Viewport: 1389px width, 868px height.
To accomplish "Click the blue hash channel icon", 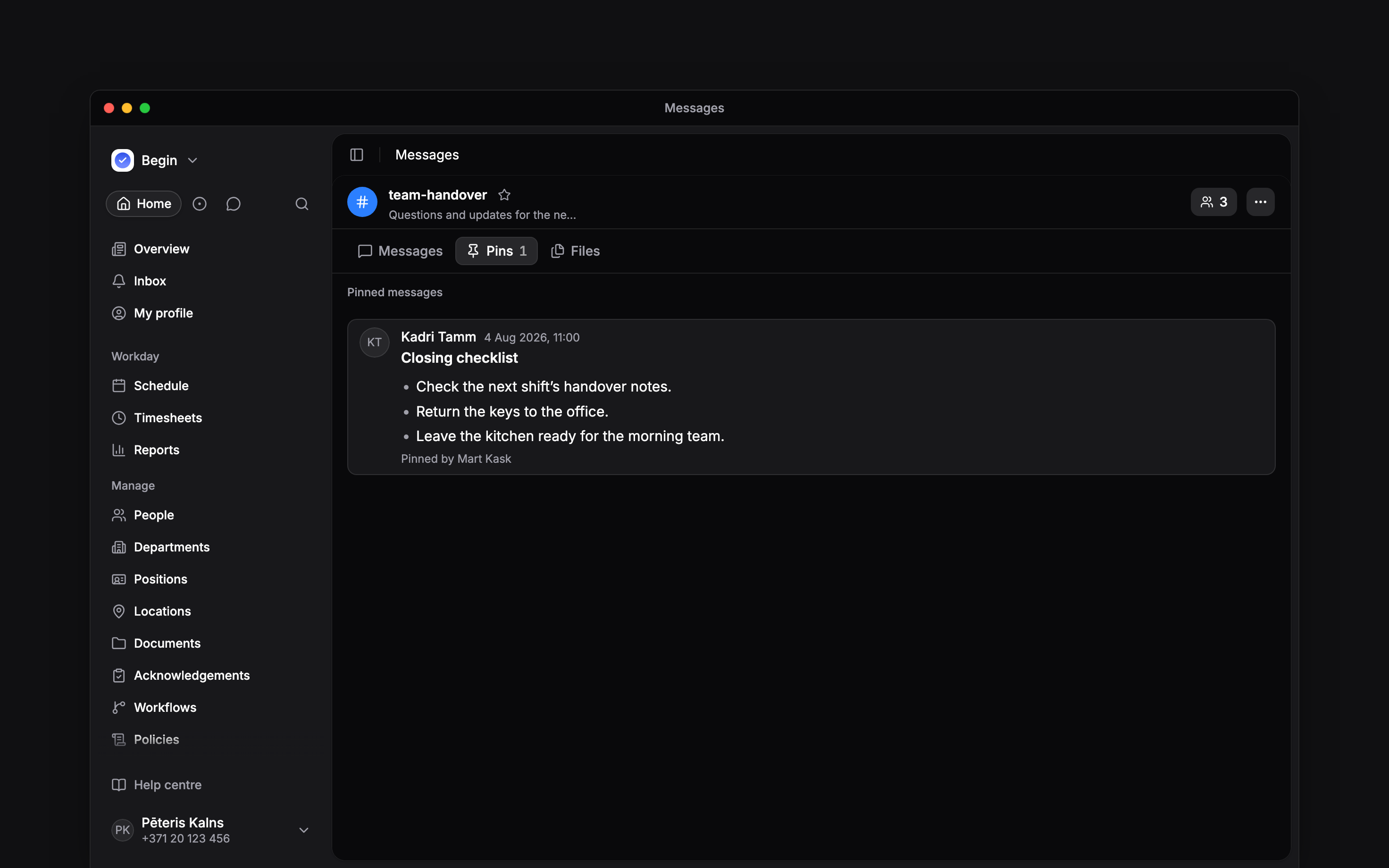I will pyautogui.click(x=362, y=202).
